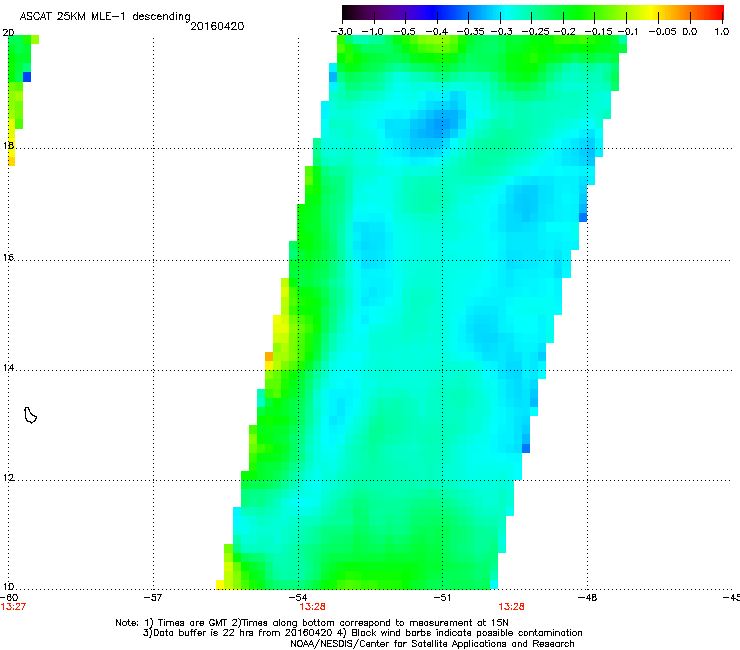Screen dimensions: 740x650
Task: Click the red "13:28" time beneath the -54 label
Action: 312,607
